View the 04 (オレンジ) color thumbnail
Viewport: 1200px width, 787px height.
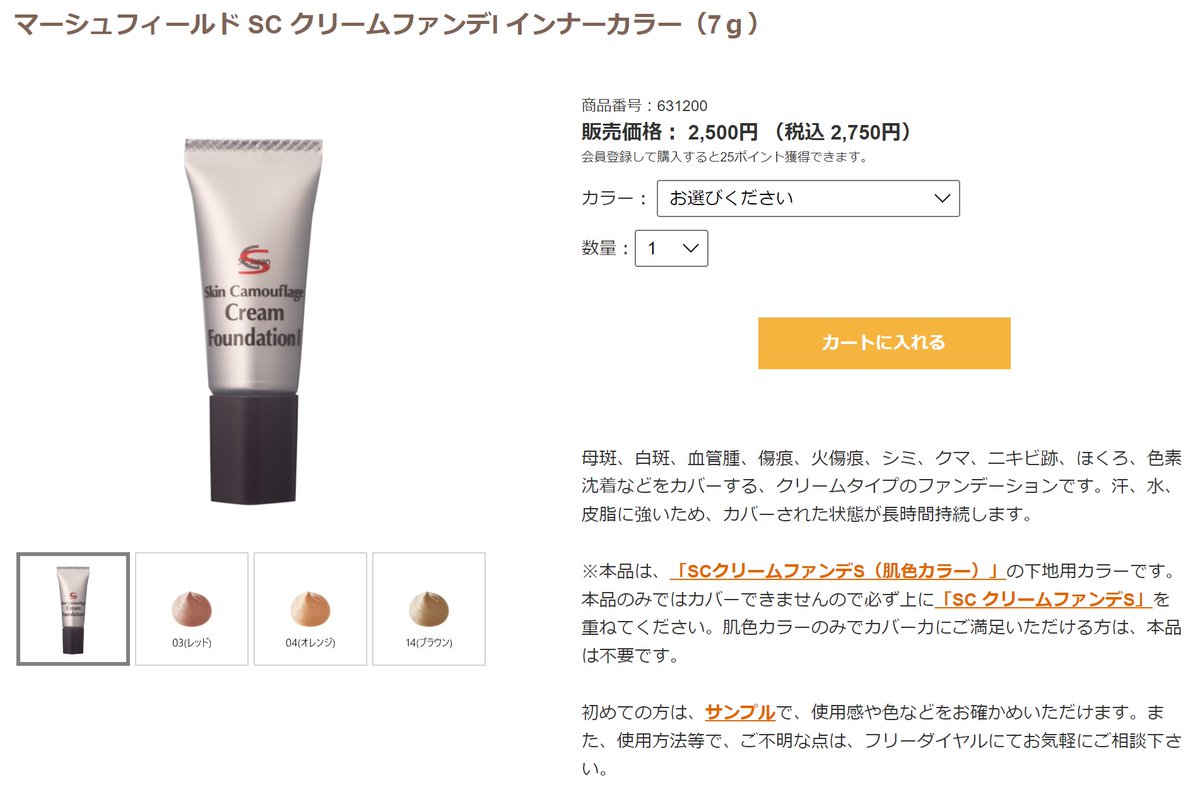310,609
